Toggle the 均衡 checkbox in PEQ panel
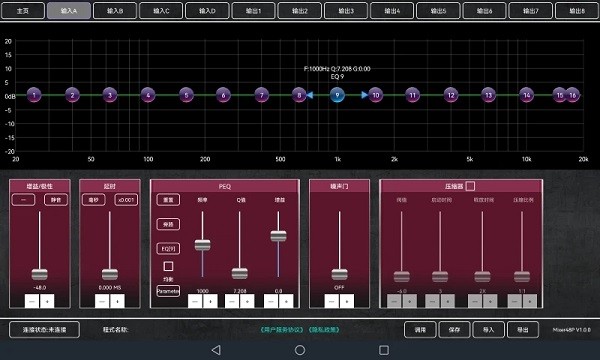 coord(168,266)
